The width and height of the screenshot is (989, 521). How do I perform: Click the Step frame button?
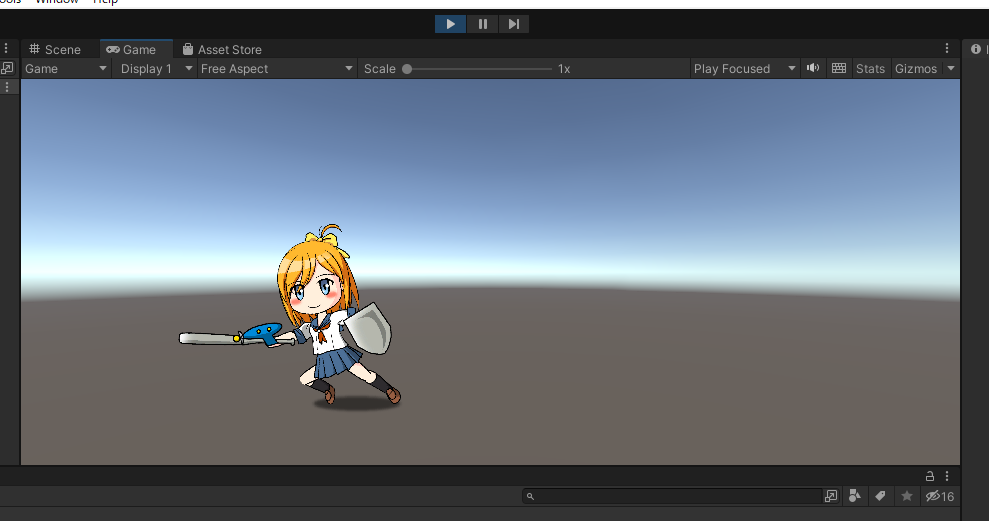click(514, 24)
